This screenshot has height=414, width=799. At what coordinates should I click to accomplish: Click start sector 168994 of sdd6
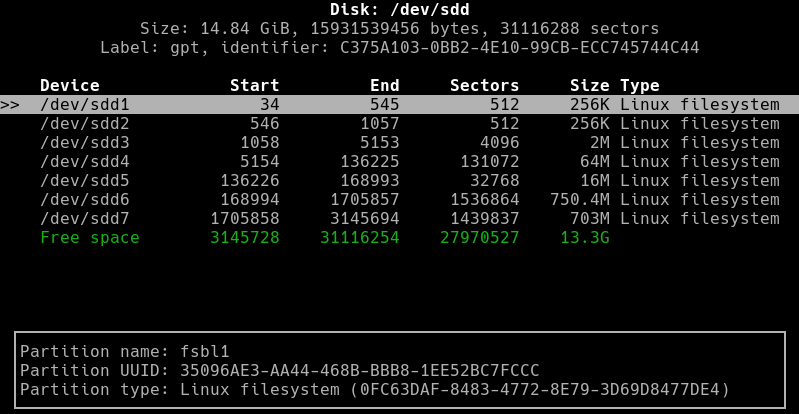pyautogui.click(x=250, y=200)
